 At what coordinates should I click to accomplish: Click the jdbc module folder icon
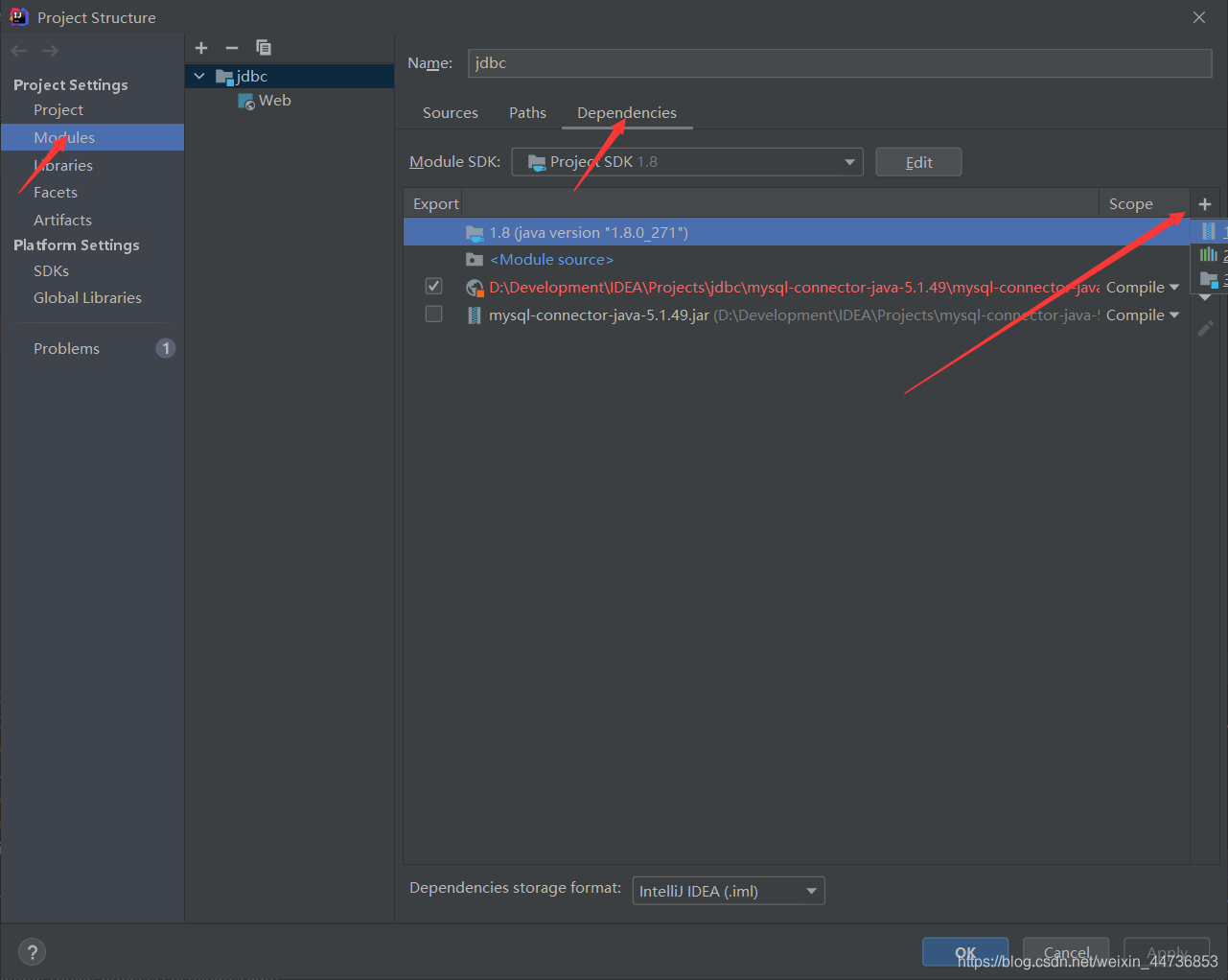click(224, 77)
